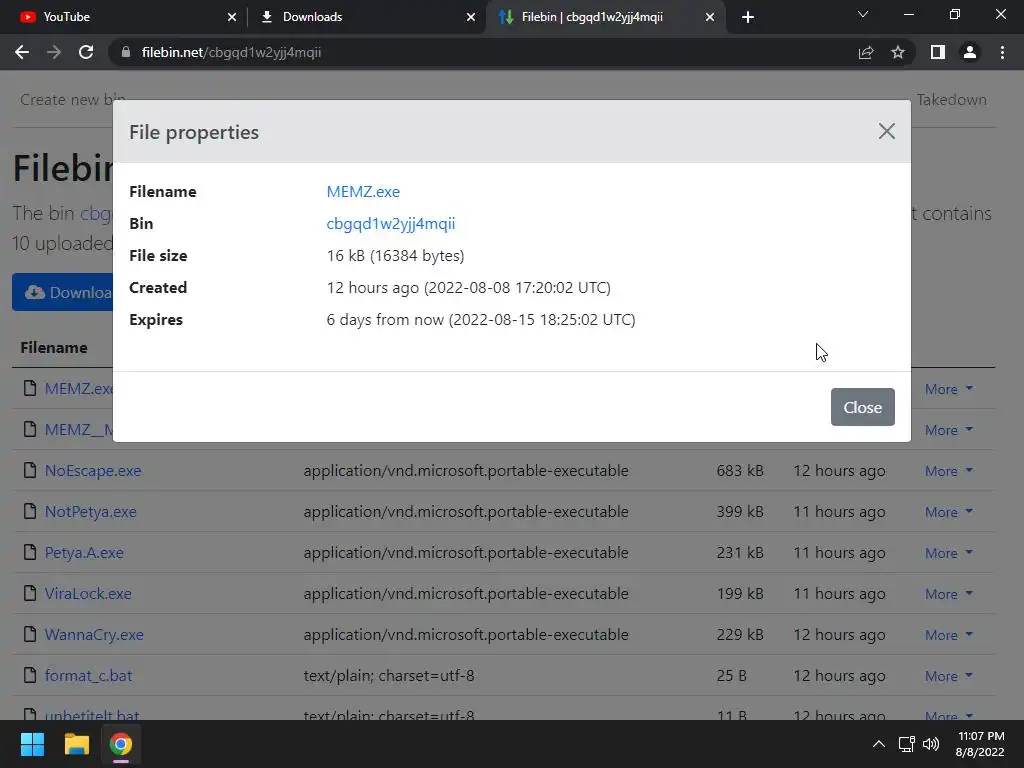Click file icon beside format_c.bat
Viewport: 1024px width, 768px height.
point(30,675)
